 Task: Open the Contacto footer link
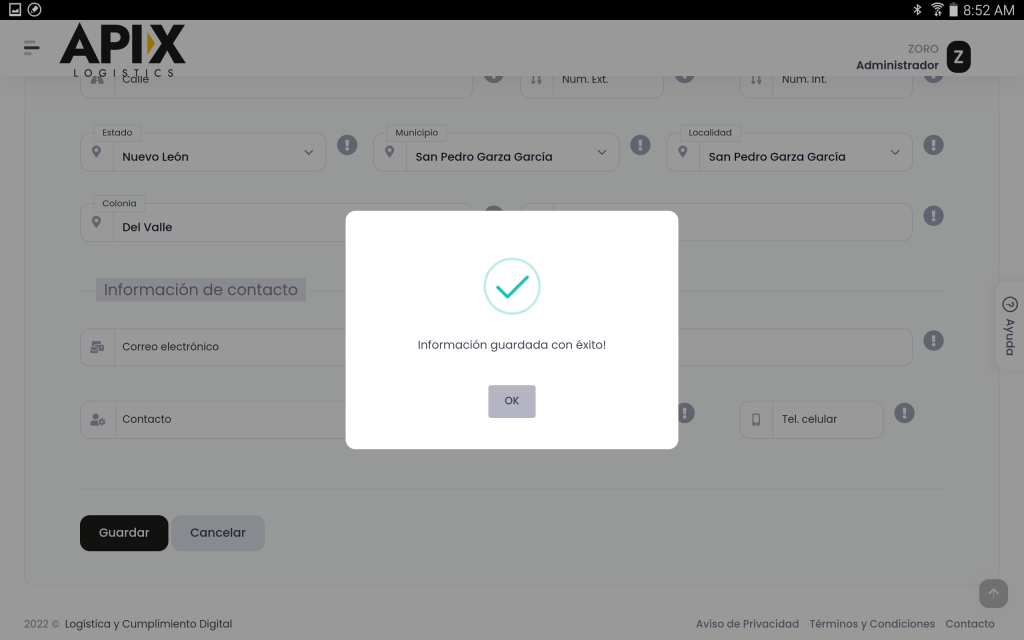[x=969, y=624]
